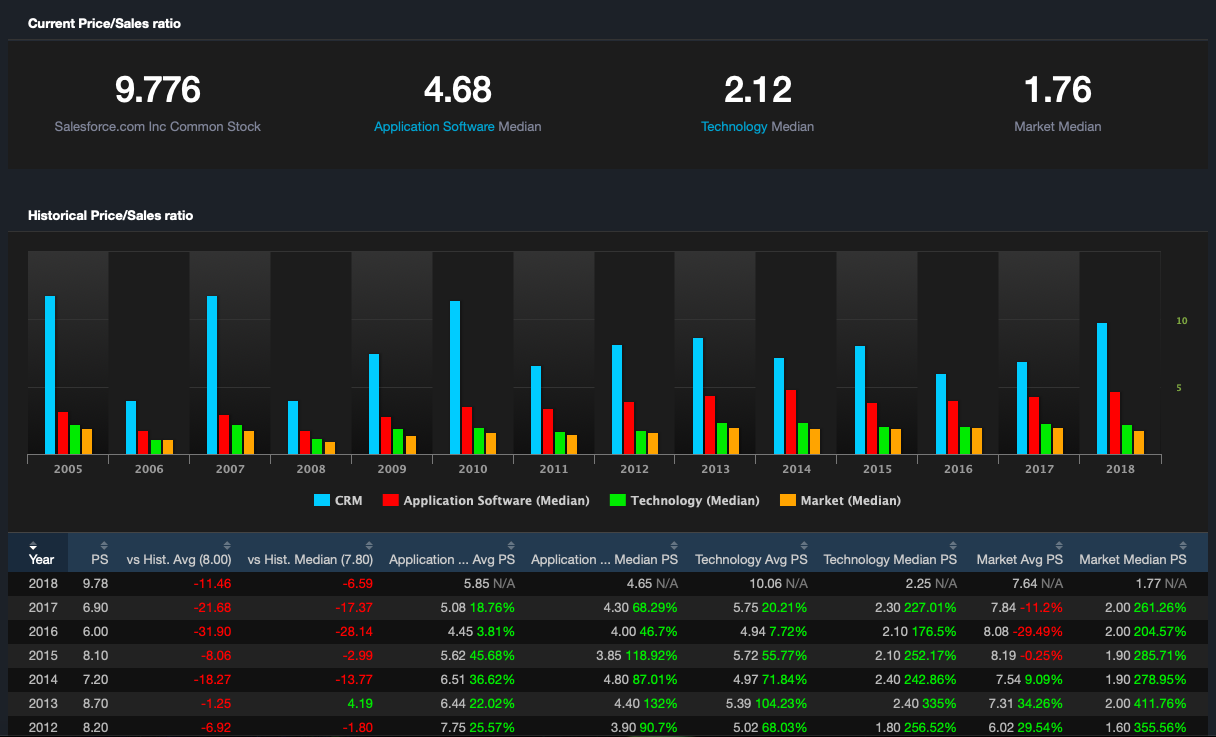Click the "Salesforce.com Inc Common Stock" label
The height and width of the screenshot is (737, 1216).
click(x=158, y=127)
